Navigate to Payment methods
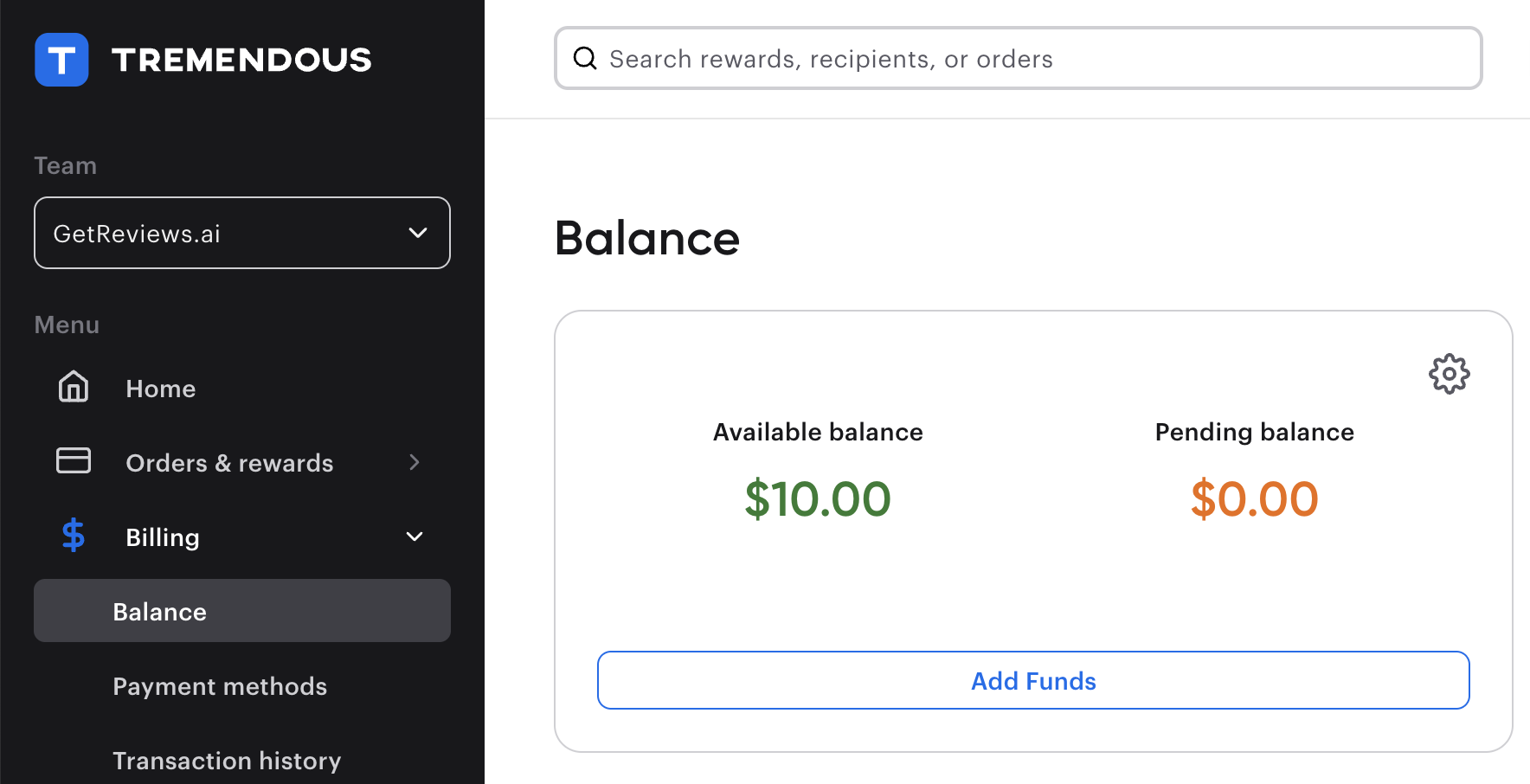The height and width of the screenshot is (784, 1530). pos(220,686)
